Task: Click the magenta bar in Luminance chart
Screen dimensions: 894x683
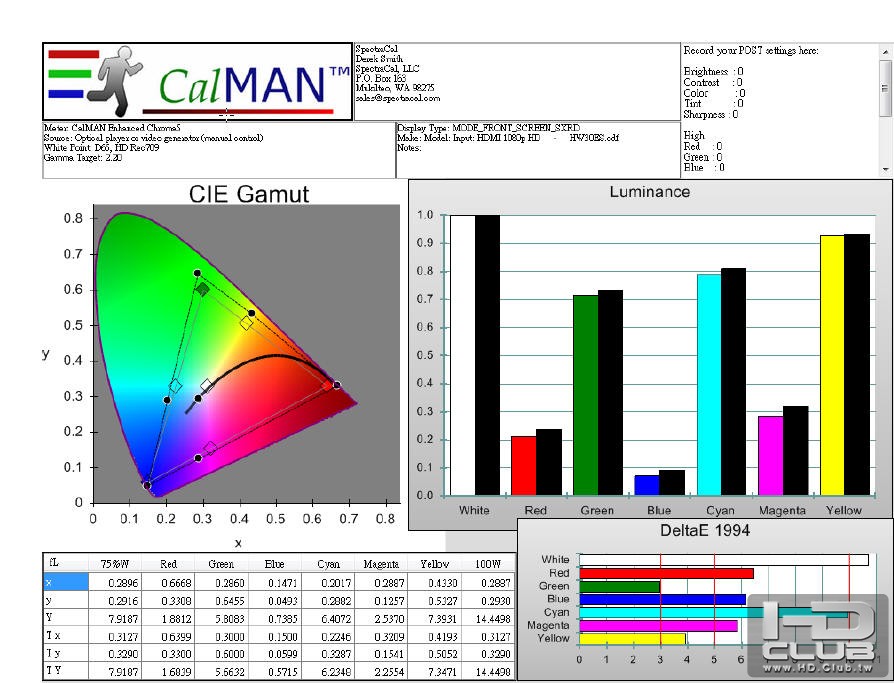Action: tap(770, 456)
